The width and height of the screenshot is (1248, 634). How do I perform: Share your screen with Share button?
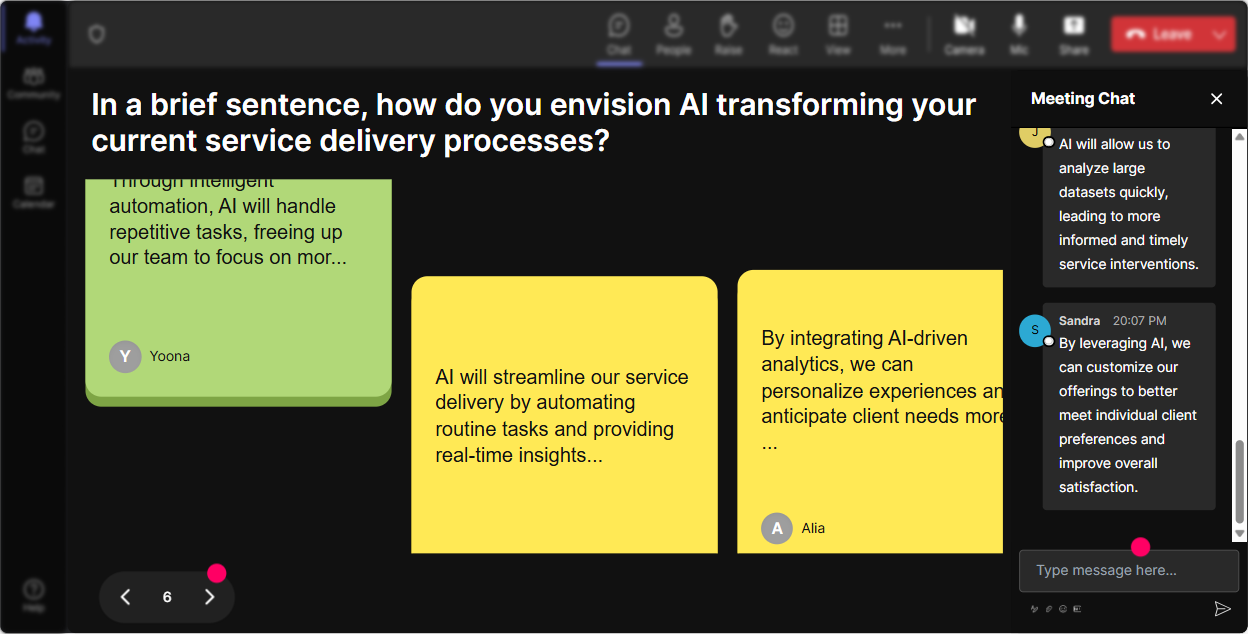click(x=1074, y=34)
